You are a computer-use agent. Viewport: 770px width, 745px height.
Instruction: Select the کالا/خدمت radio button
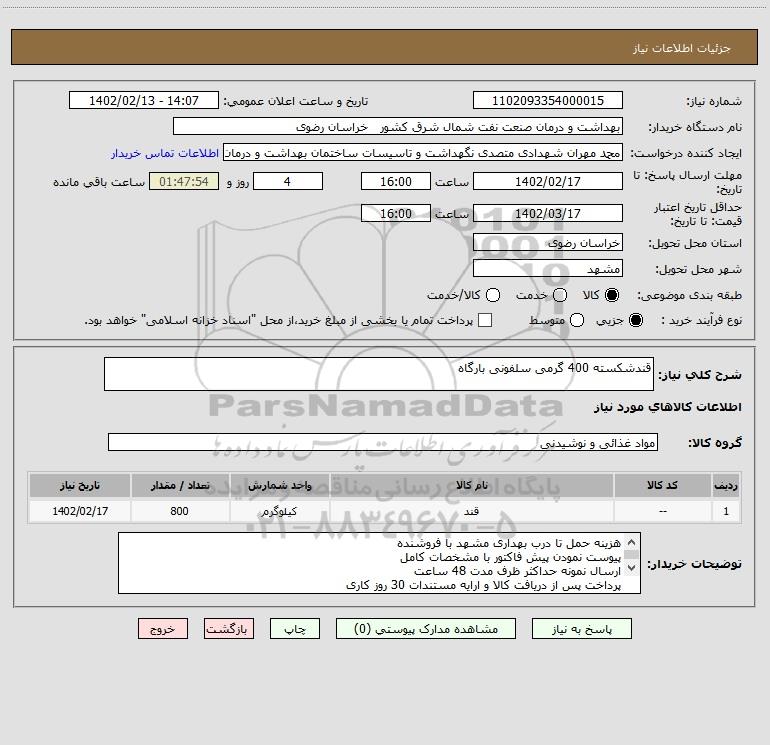(493, 295)
